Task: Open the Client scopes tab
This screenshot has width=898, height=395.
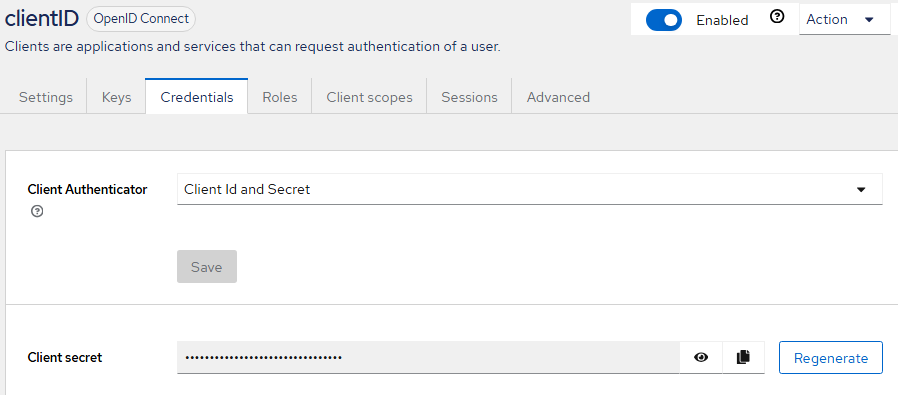Action: pyautogui.click(x=369, y=97)
